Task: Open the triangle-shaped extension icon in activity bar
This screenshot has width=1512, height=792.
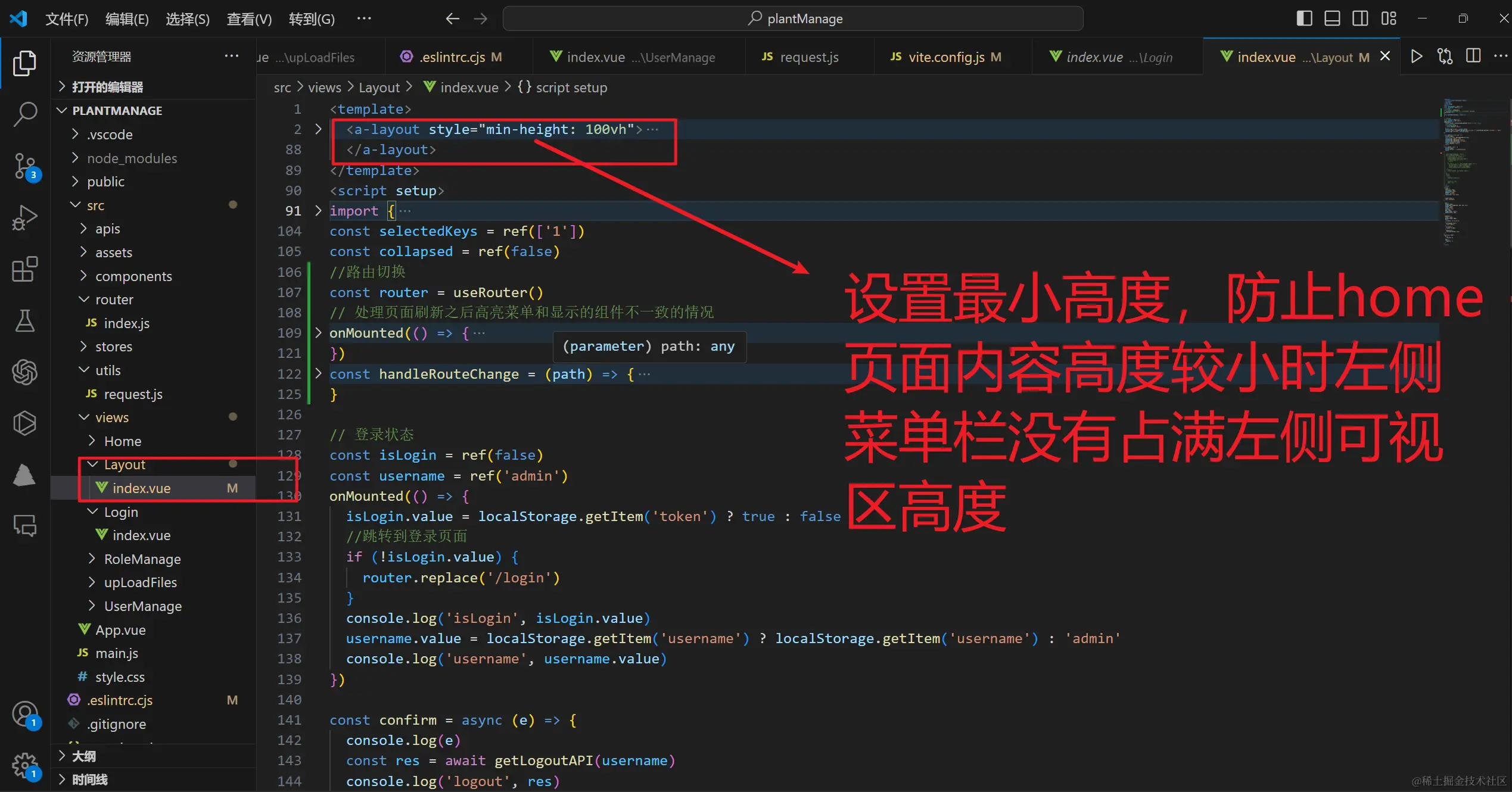Action: (x=24, y=475)
